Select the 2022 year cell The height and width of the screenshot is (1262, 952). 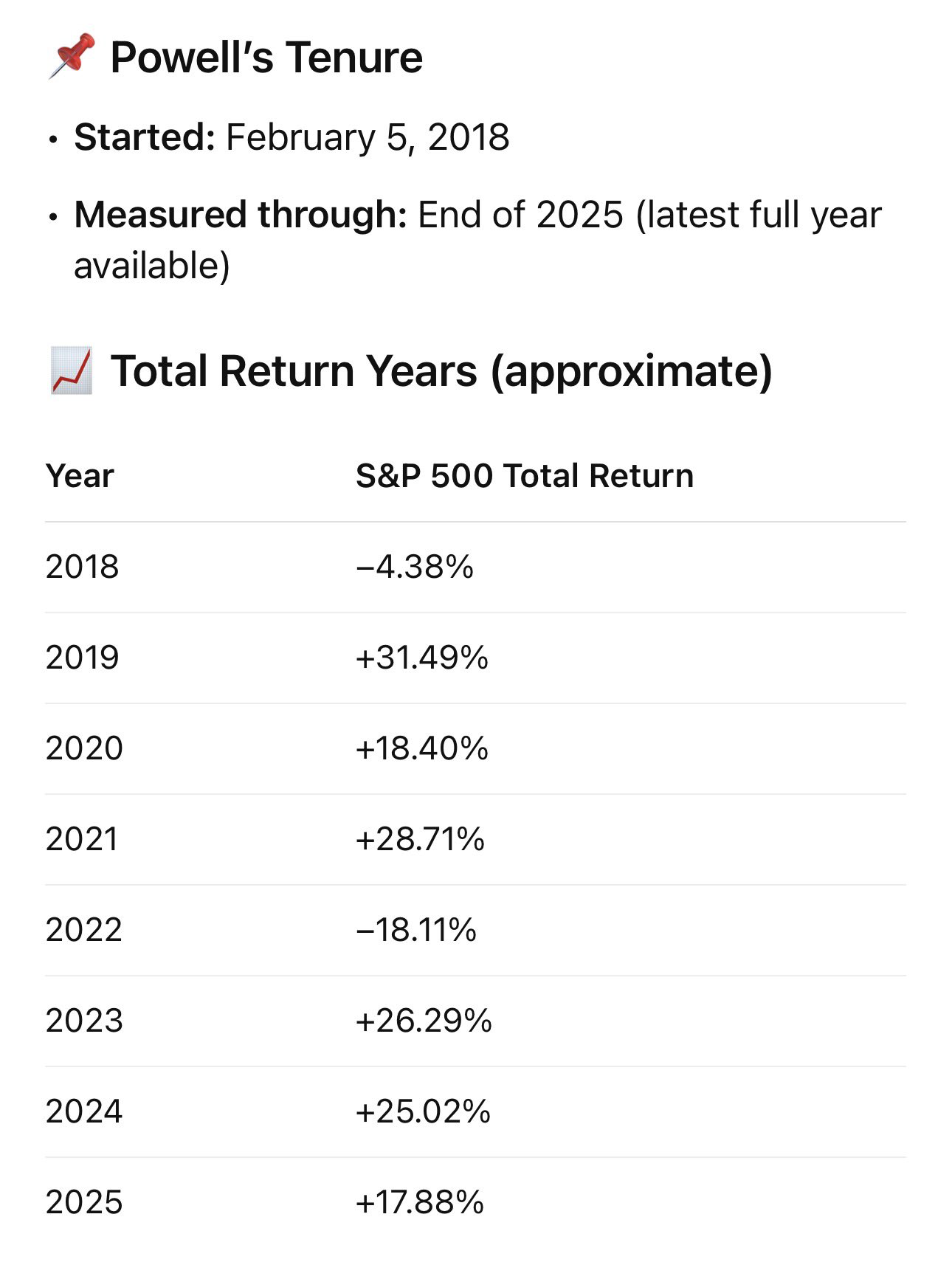click(84, 930)
